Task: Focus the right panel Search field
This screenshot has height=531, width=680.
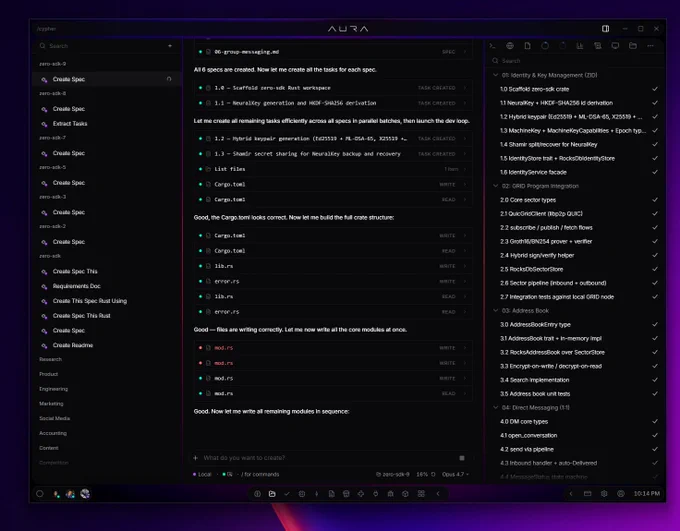Action: point(577,61)
